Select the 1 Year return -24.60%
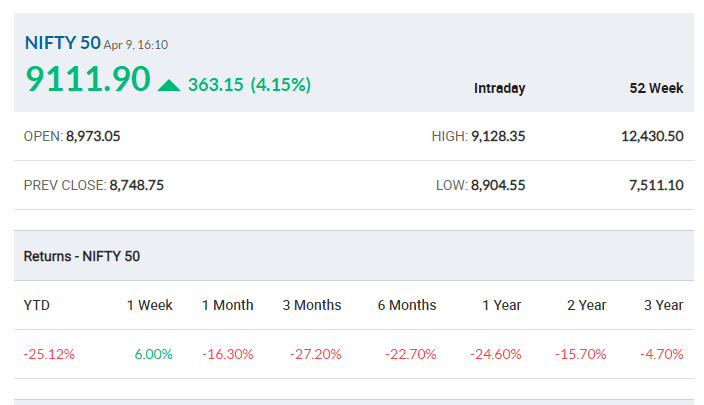704x405 pixels. [x=496, y=354]
